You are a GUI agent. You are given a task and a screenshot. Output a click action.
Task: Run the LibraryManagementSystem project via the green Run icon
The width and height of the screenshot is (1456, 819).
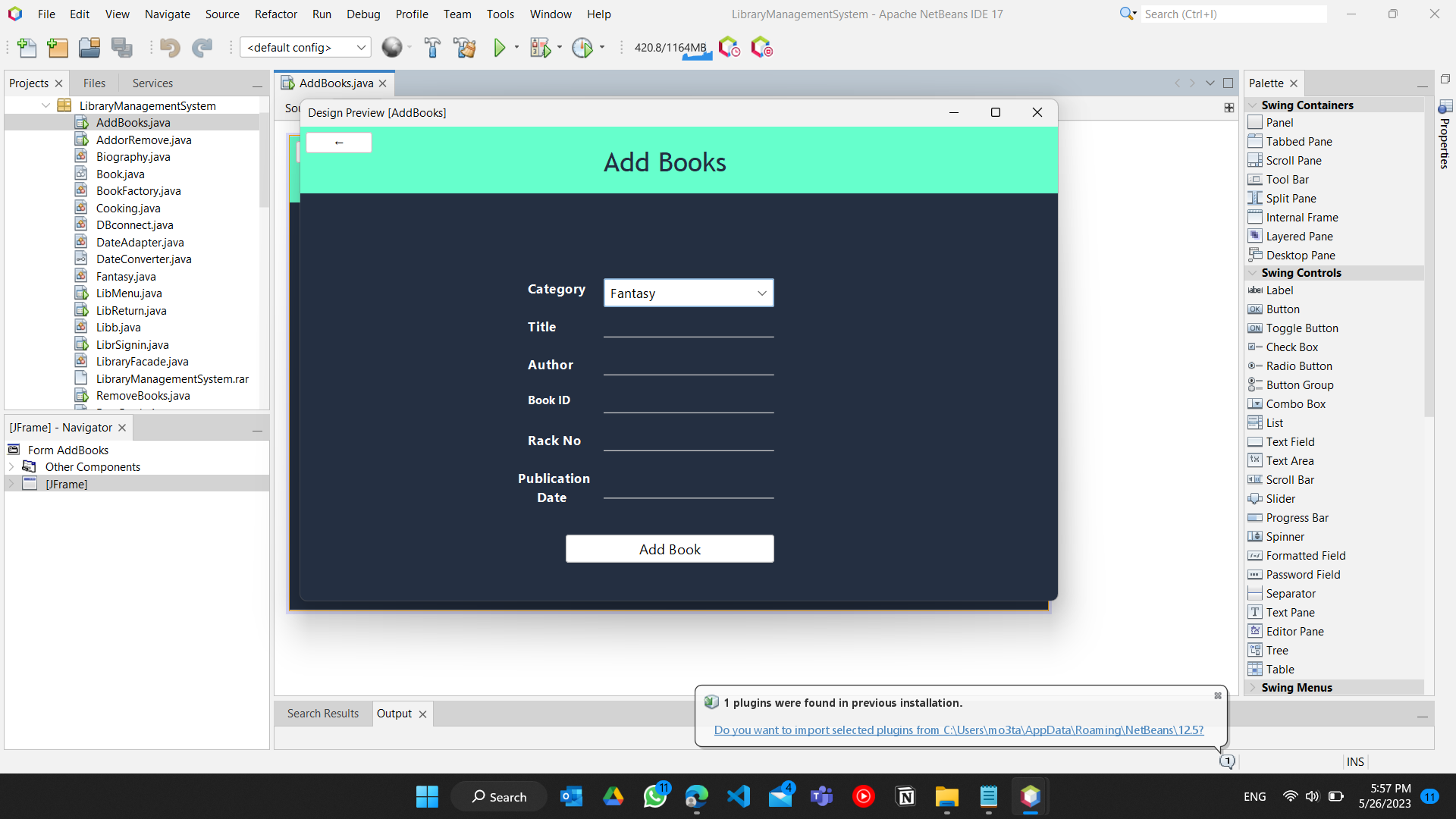(499, 47)
